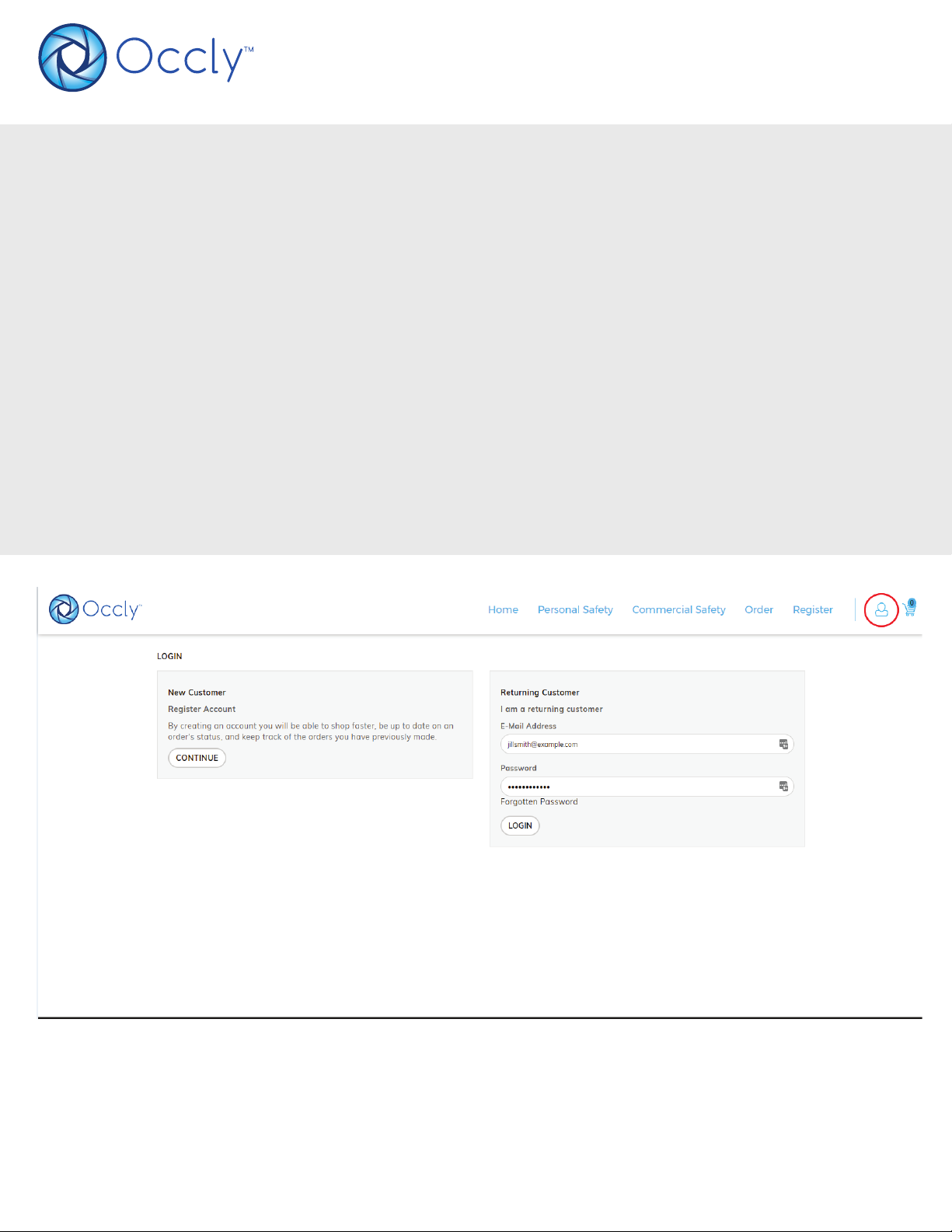Open the Register page from navbar
952x1232 pixels.
813,610
